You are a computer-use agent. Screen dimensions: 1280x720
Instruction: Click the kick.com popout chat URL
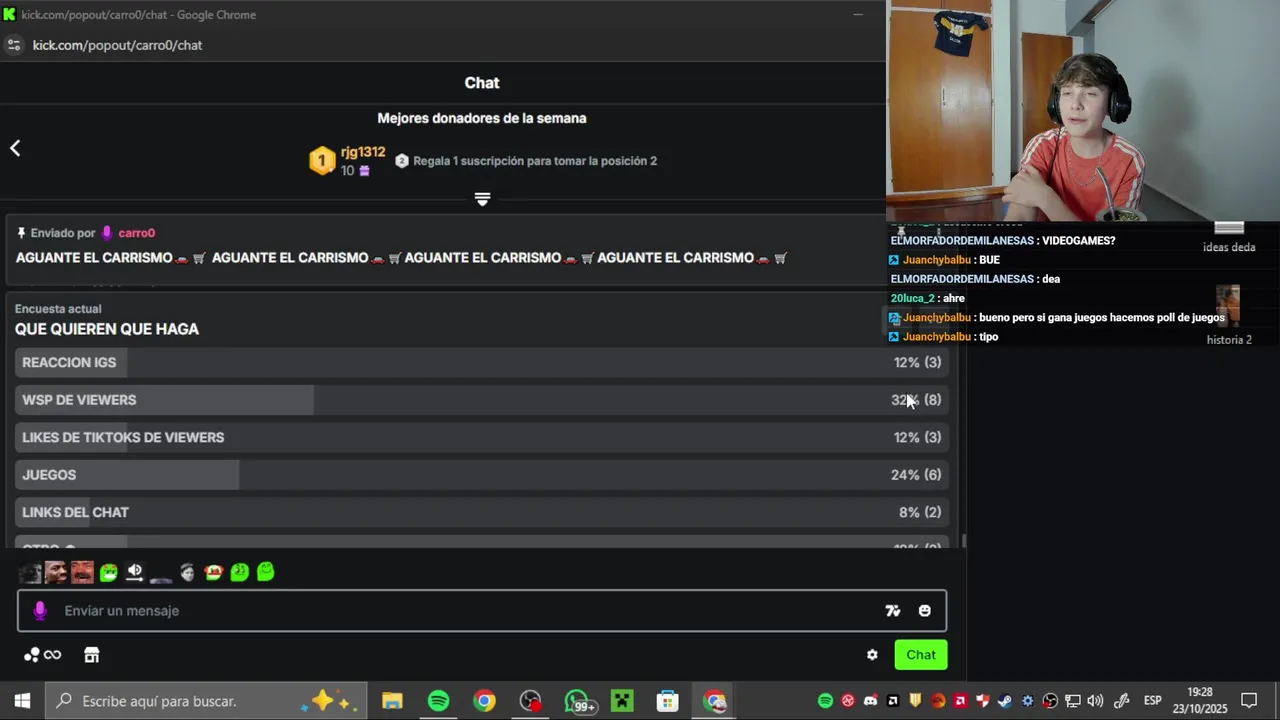point(117,45)
